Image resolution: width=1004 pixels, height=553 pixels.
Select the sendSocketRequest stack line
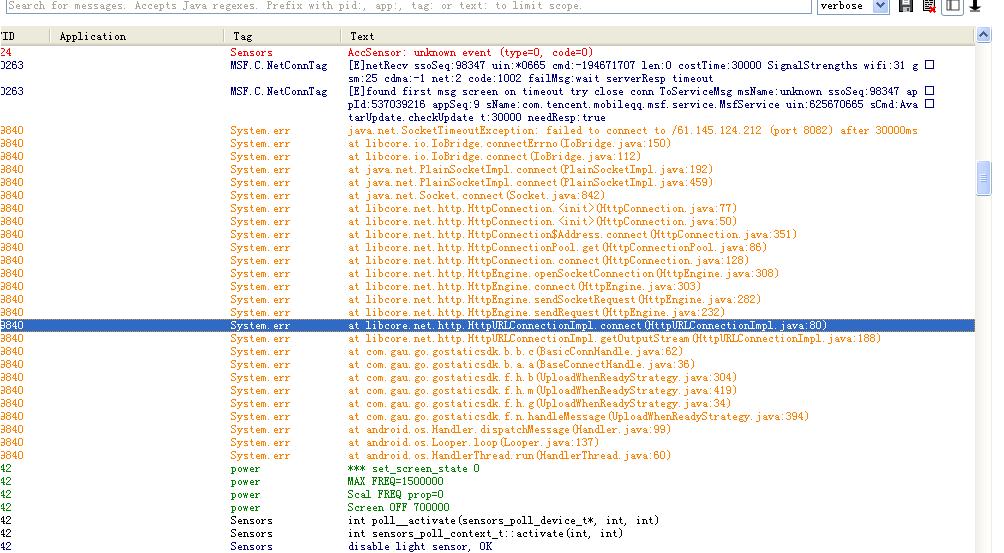tap(487, 300)
